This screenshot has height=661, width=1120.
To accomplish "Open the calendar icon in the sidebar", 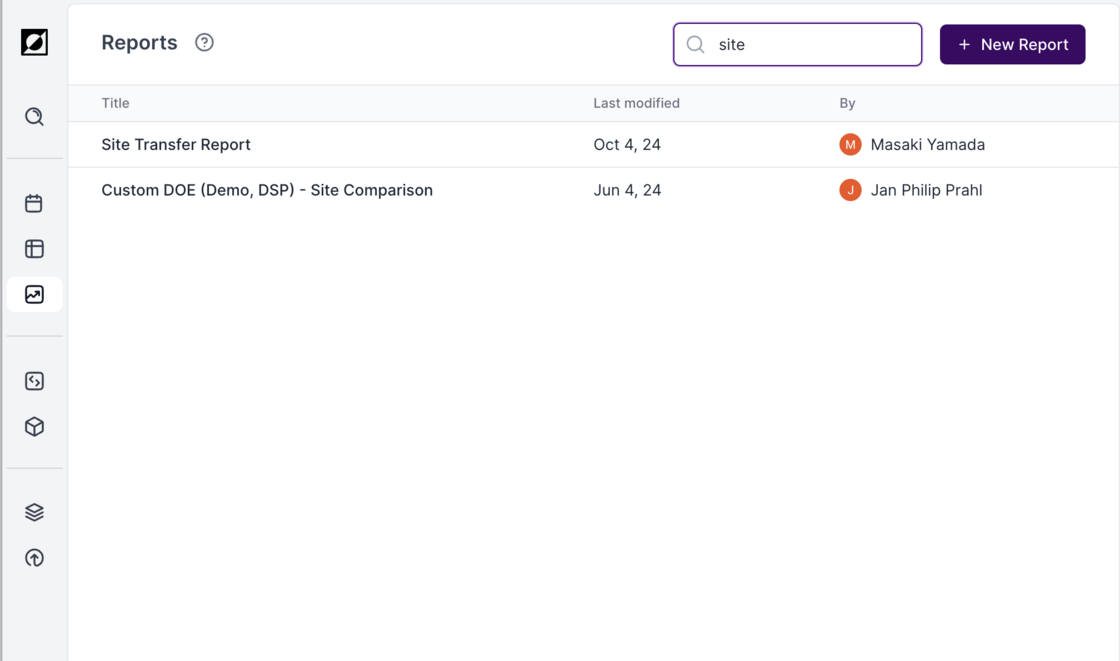I will 34,203.
